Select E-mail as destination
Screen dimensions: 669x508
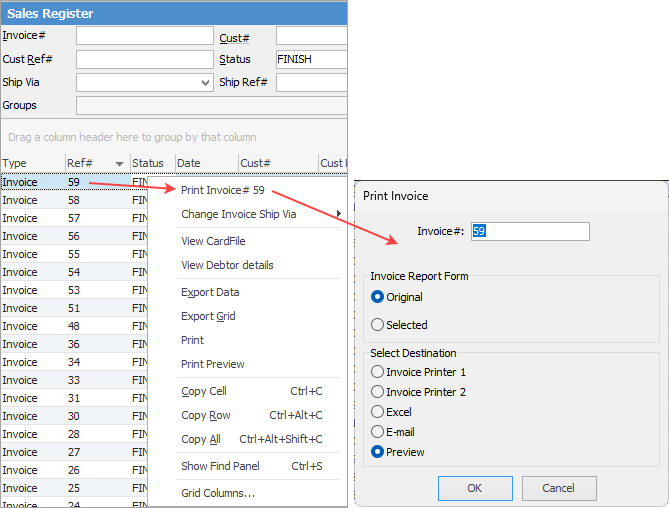377,432
